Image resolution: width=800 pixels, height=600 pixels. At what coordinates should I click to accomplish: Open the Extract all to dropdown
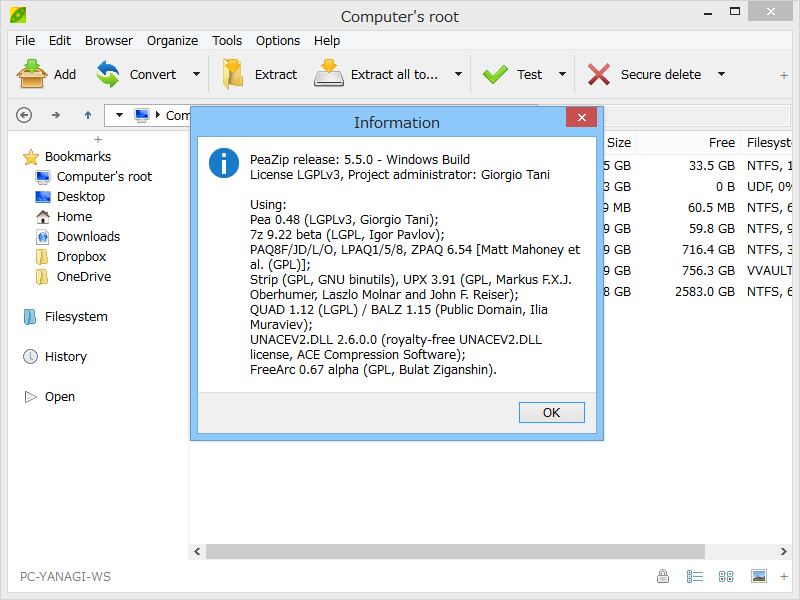coord(457,73)
